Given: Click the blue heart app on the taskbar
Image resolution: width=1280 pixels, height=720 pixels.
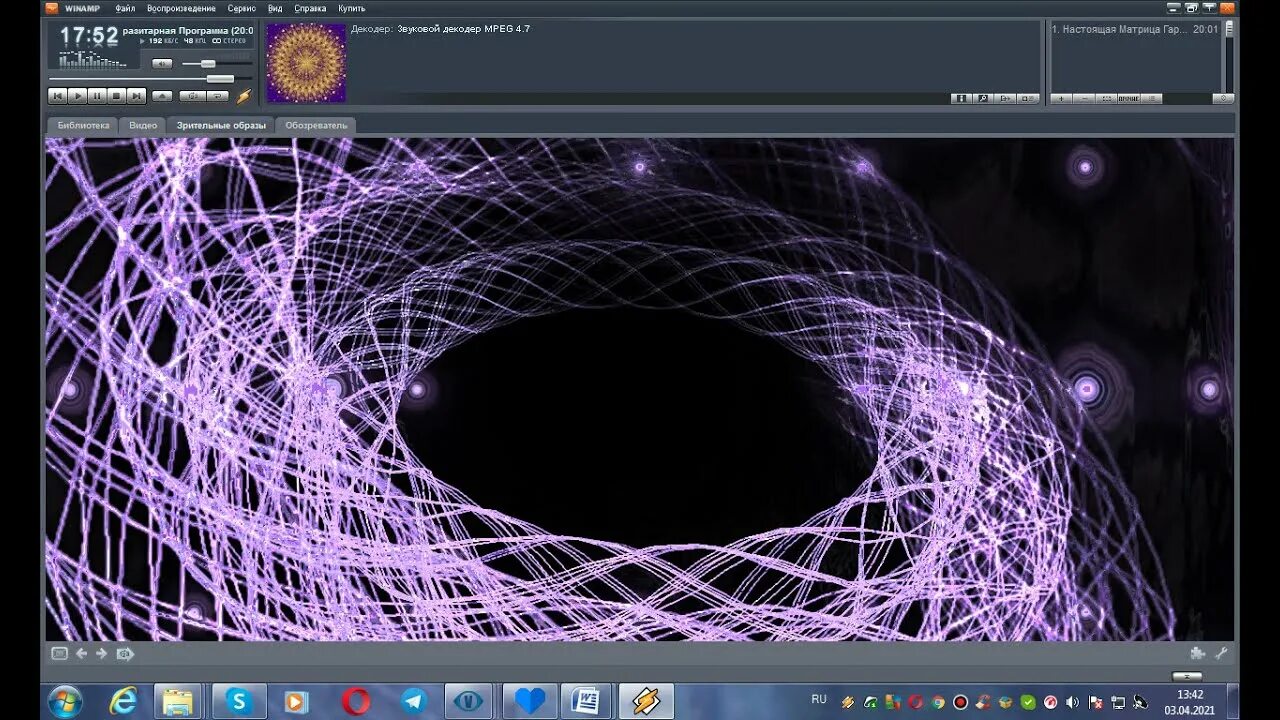Looking at the screenshot, I should pos(529,701).
